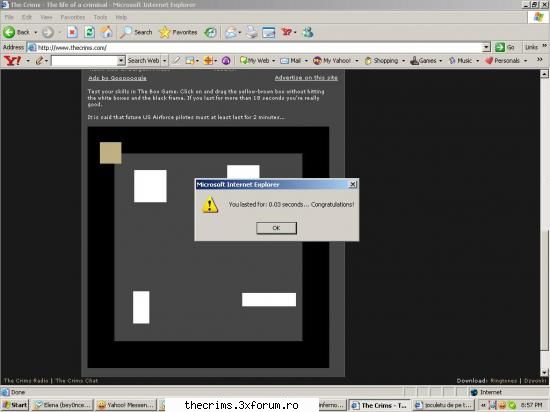This screenshot has width=550, height=412.
Task: Click the Search magnifier icon
Action: (x=126, y=32)
